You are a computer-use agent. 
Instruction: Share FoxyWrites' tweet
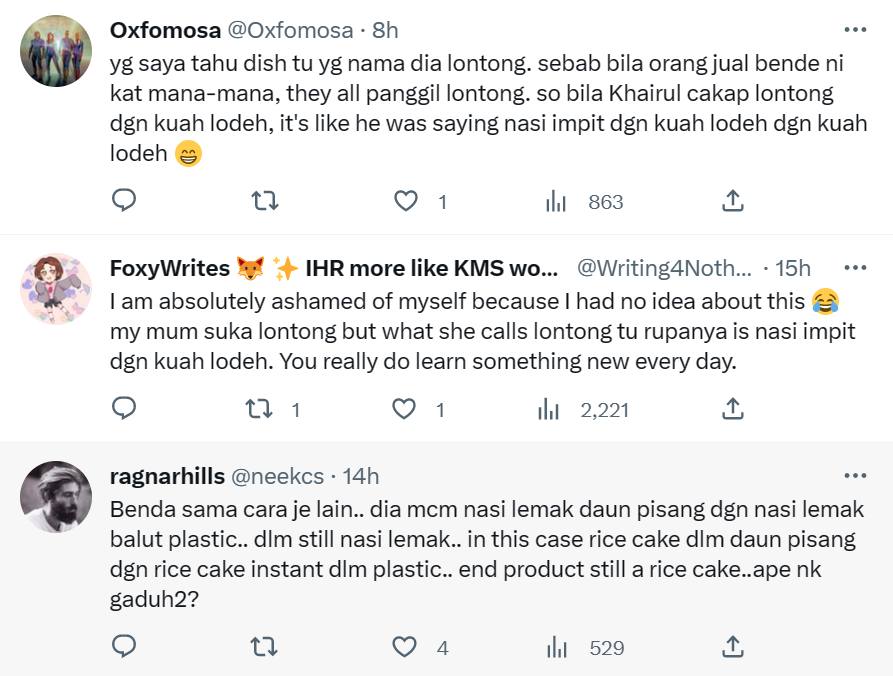point(732,408)
